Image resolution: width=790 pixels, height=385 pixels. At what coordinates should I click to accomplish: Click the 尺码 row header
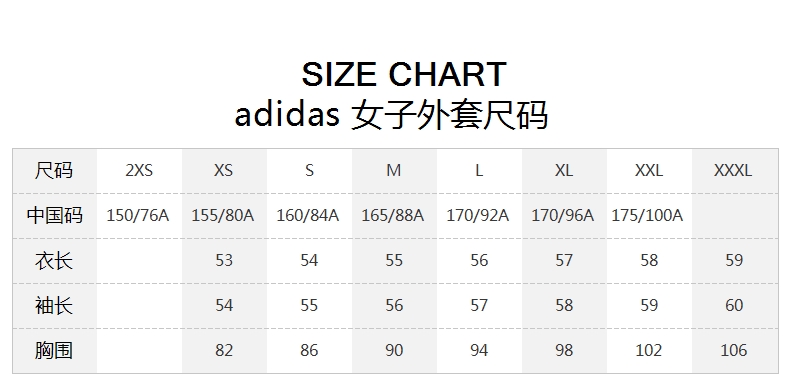[x=54, y=170]
